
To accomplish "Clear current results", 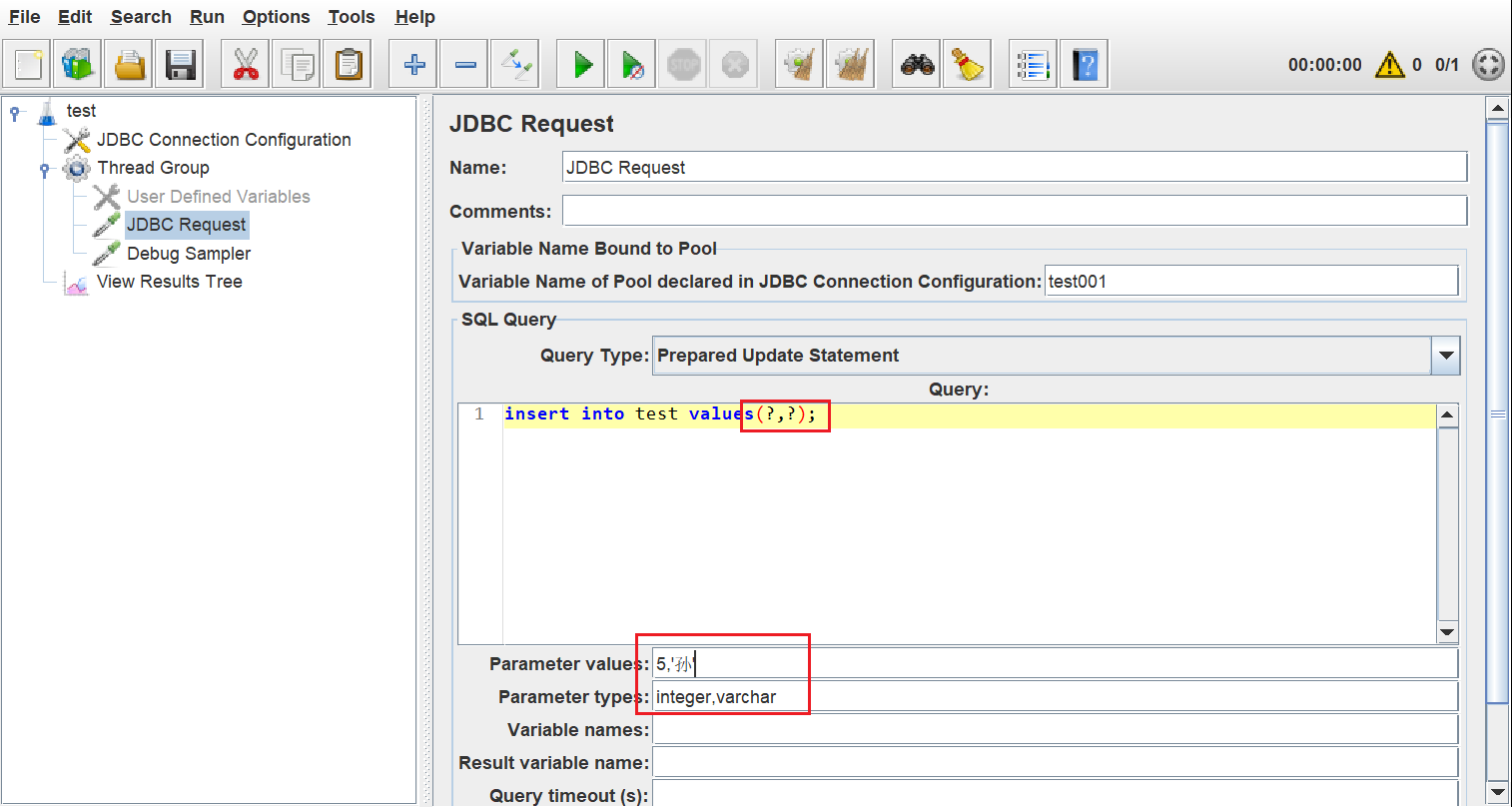I will pos(800,65).
